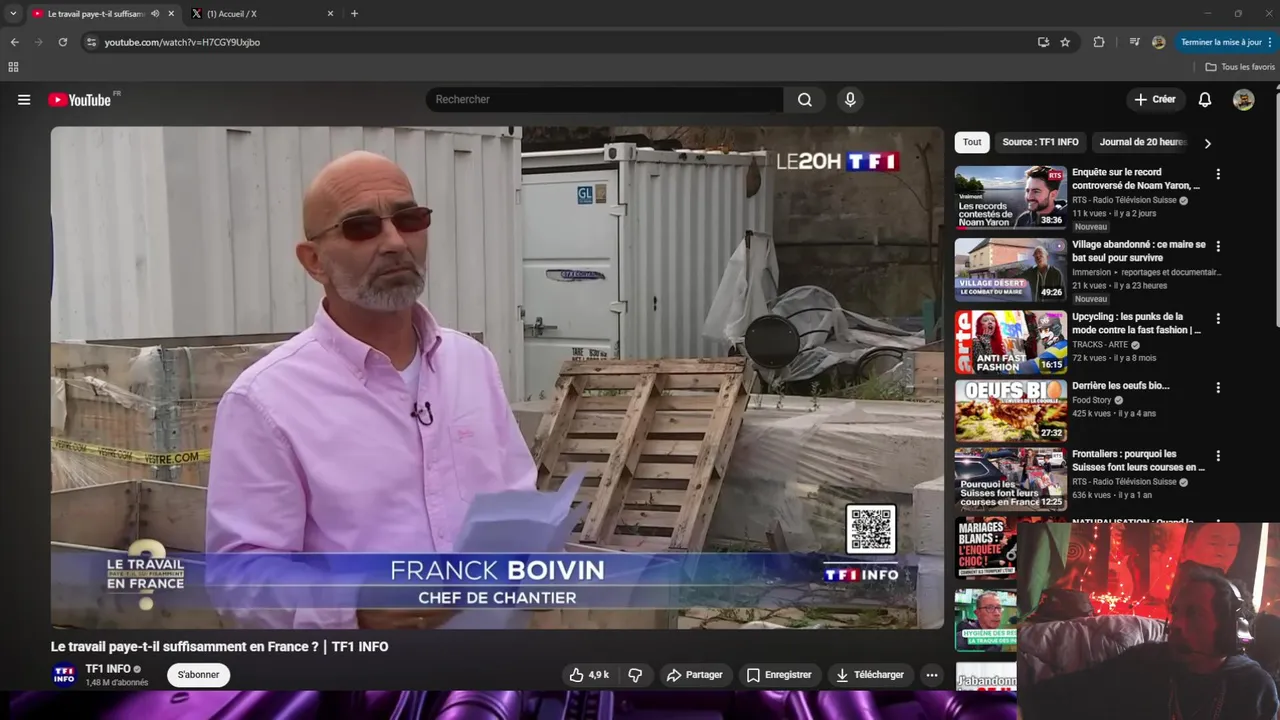Open TF1 INFO channel avatar
Viewport: 1280px width, 720px height.
click(64, 675)
